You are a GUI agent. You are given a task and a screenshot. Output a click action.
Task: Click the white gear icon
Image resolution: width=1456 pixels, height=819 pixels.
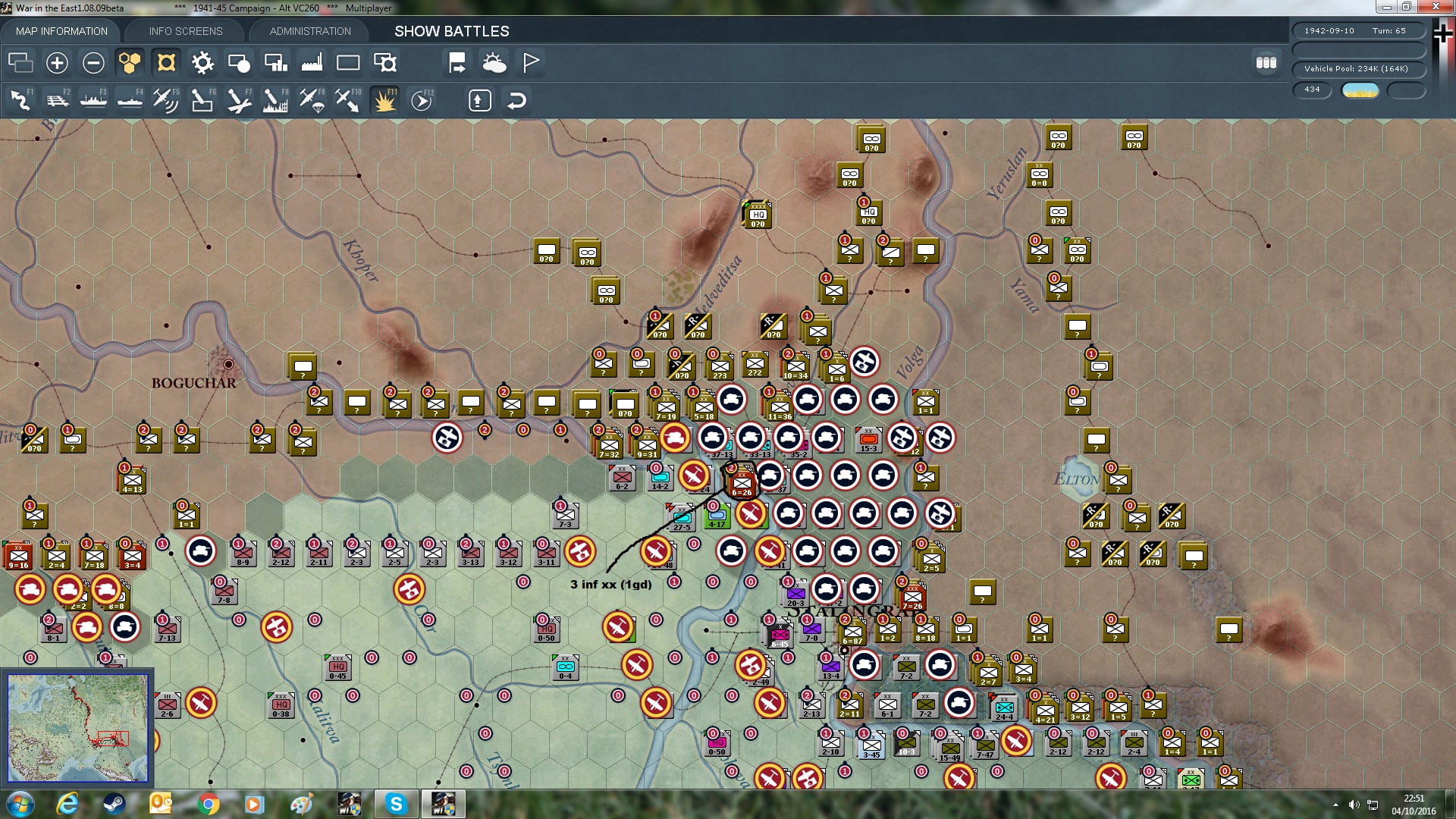[202, 63]
